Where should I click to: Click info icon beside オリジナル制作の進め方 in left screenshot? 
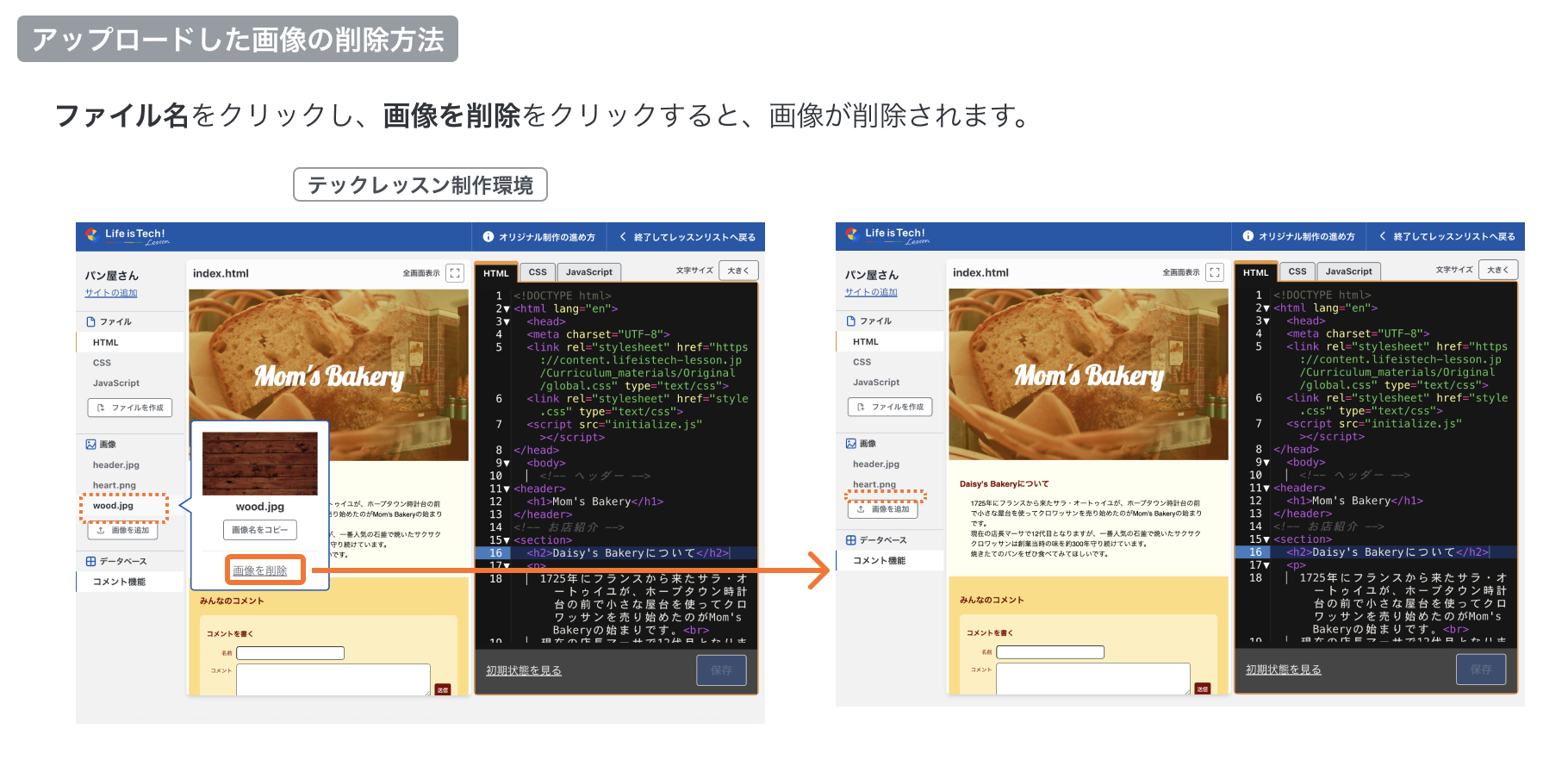488,237
